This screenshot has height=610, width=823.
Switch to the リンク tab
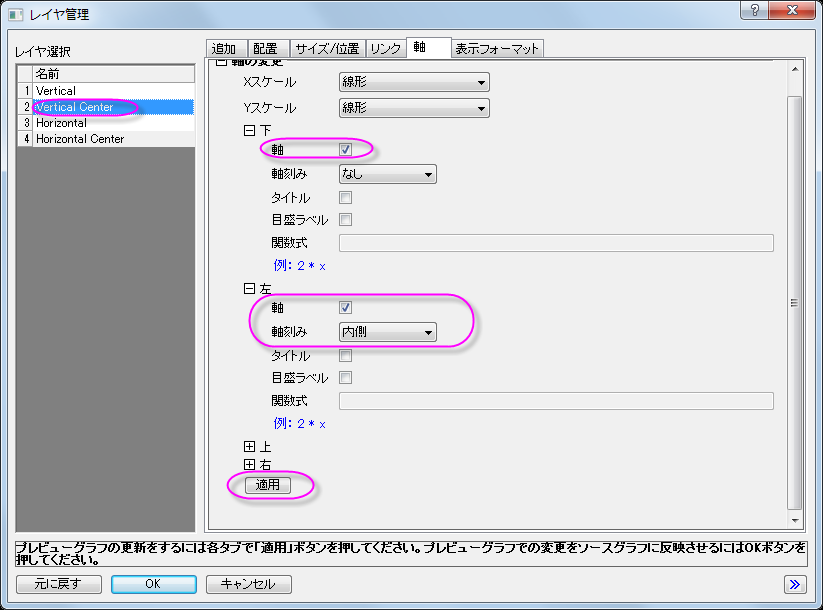point(386,49)
